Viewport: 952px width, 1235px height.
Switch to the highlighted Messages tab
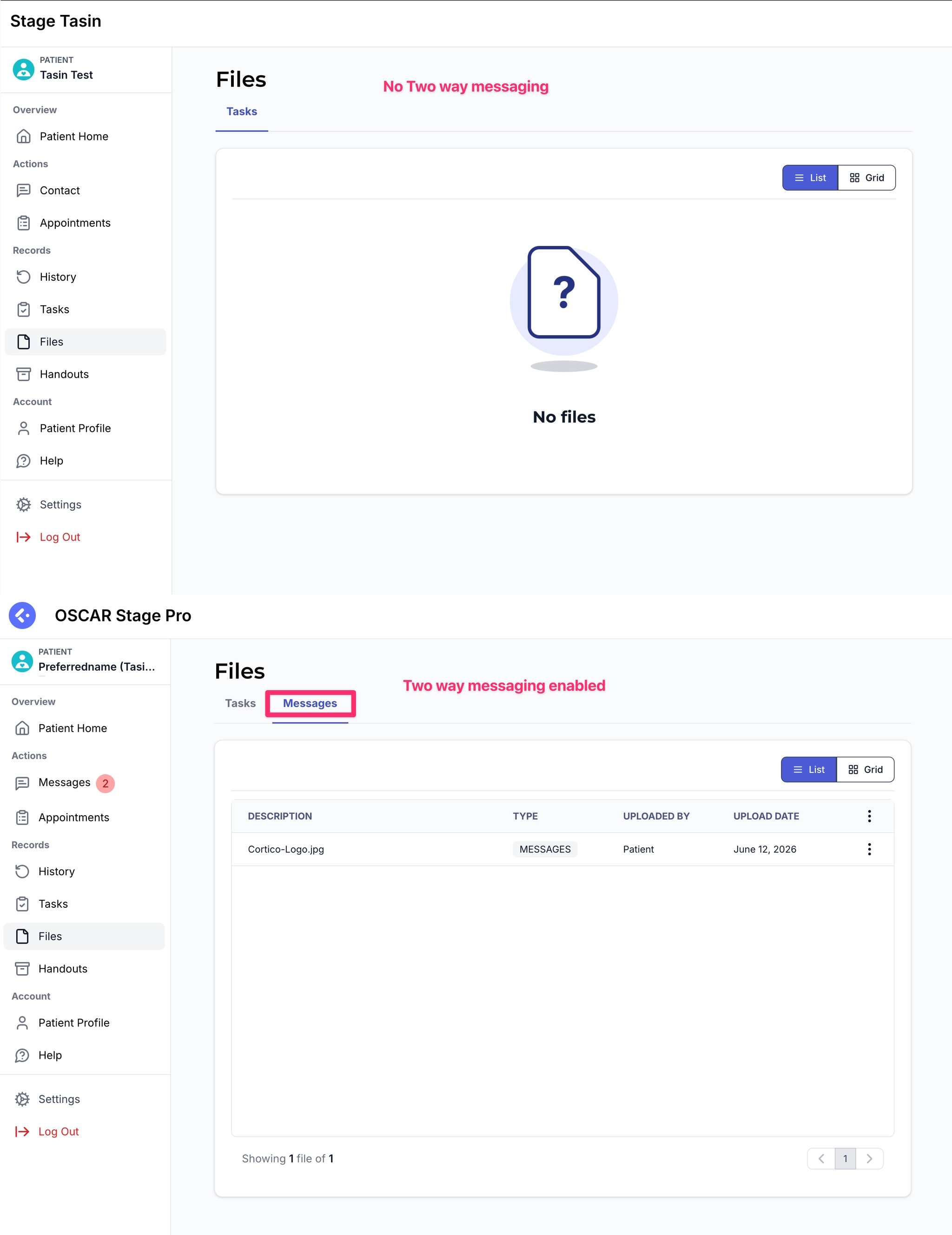[x=310, y=703]
